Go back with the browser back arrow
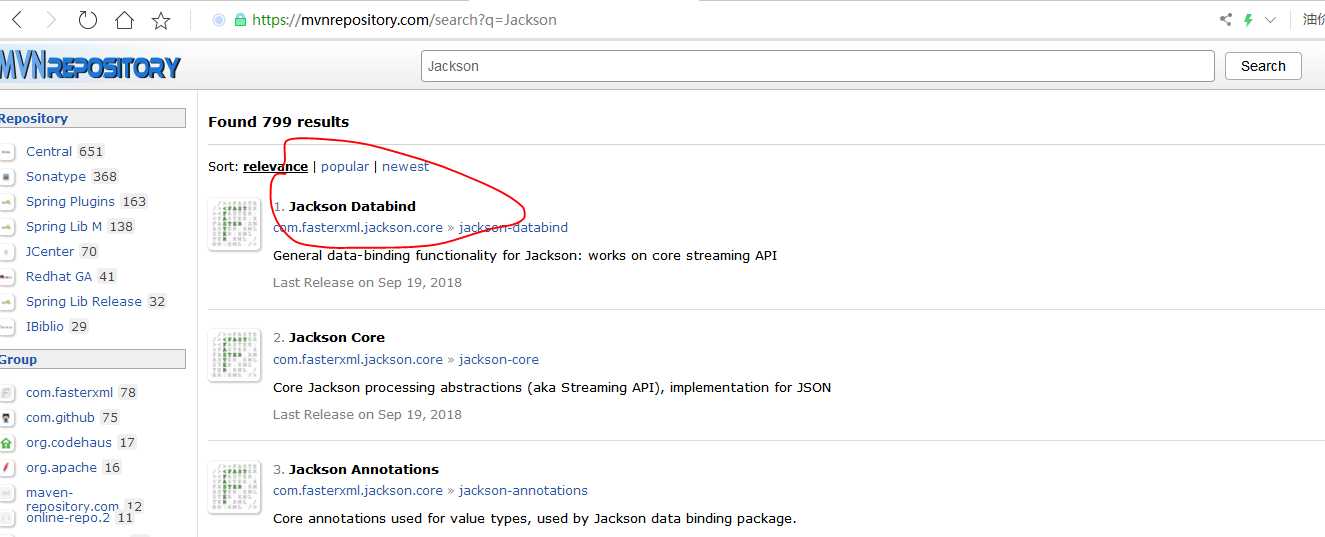 [18, 19]
